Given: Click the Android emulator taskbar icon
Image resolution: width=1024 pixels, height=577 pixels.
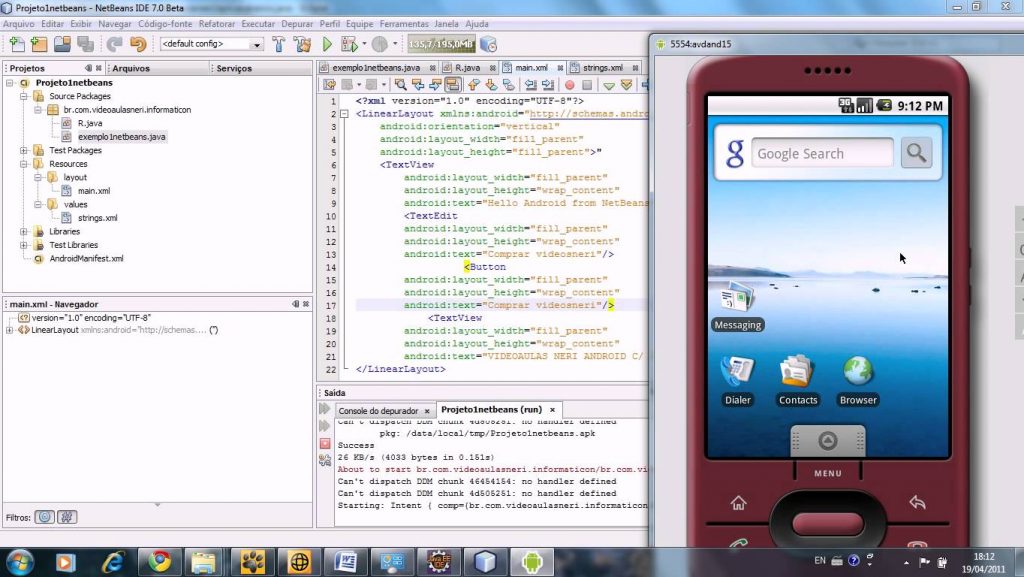Looking at the screenshot, I should coord(532,561).
